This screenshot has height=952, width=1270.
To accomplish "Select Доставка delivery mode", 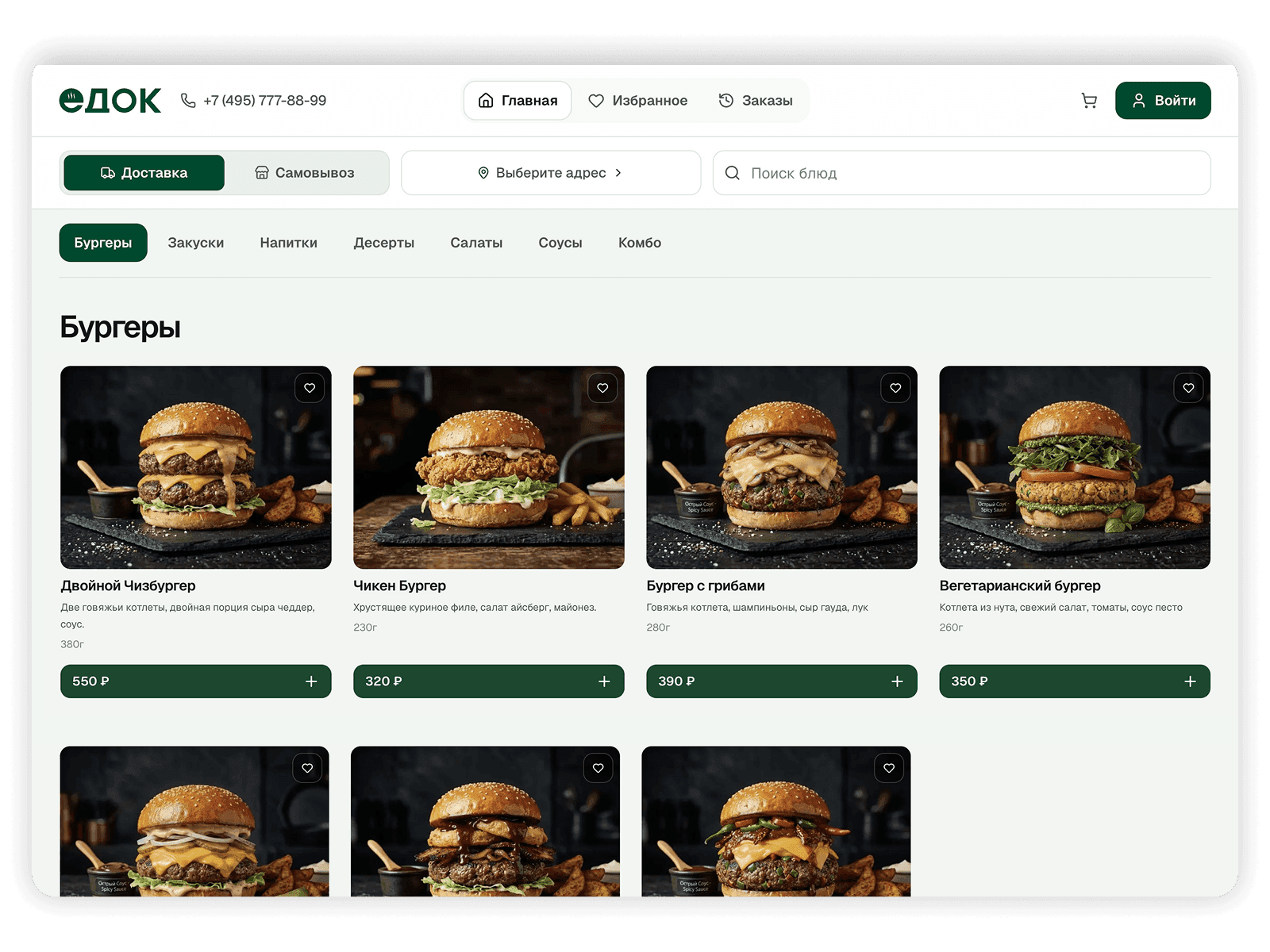I will 144,173.
